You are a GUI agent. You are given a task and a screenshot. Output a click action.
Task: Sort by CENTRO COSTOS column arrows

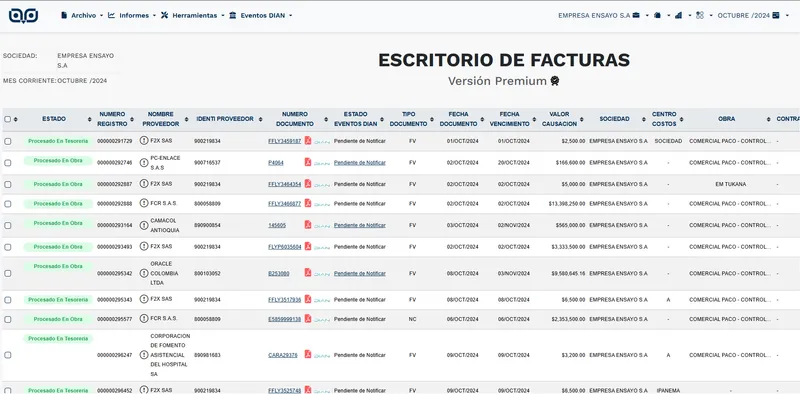point(681,119)
